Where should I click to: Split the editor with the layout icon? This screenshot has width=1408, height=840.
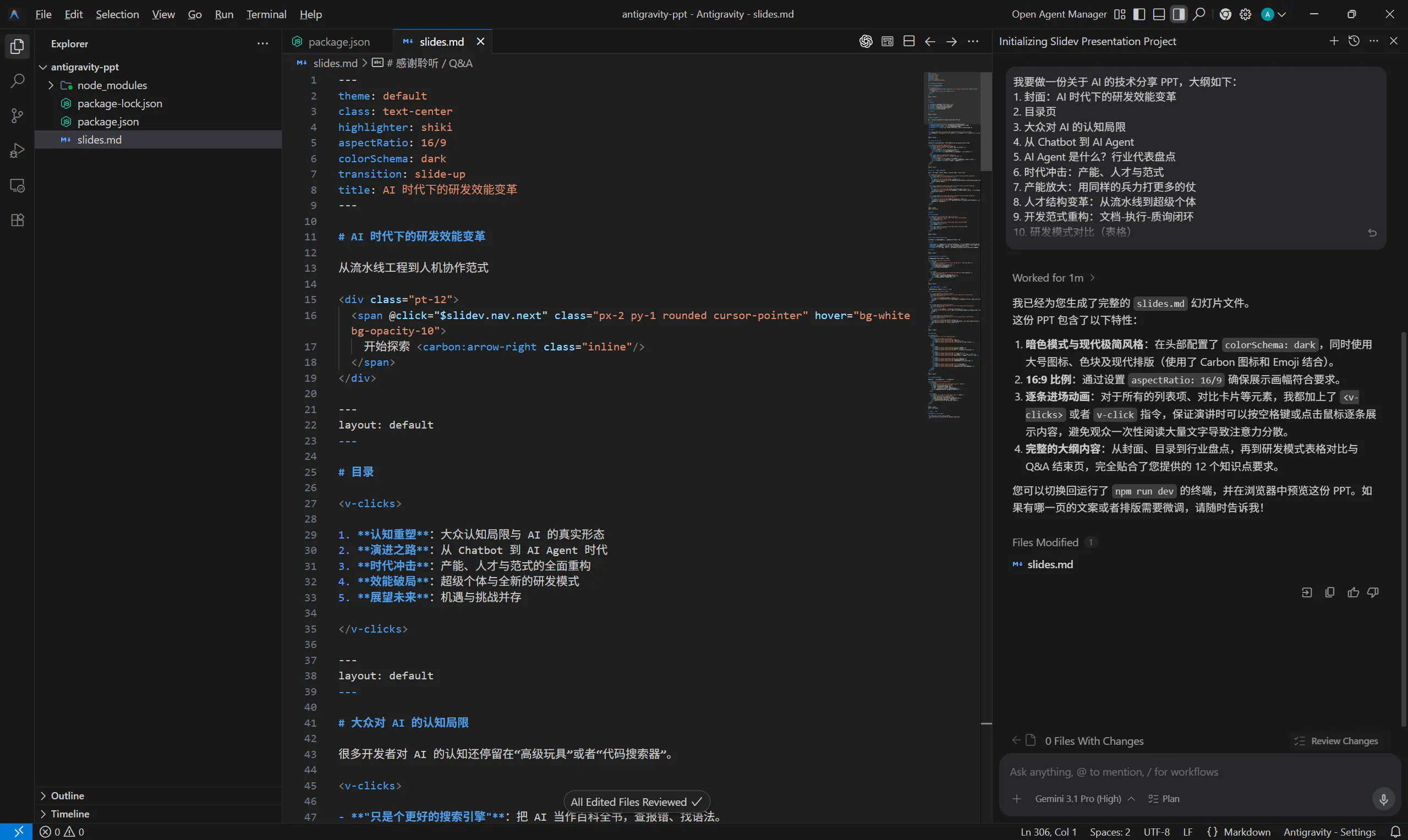click(908, 41)
